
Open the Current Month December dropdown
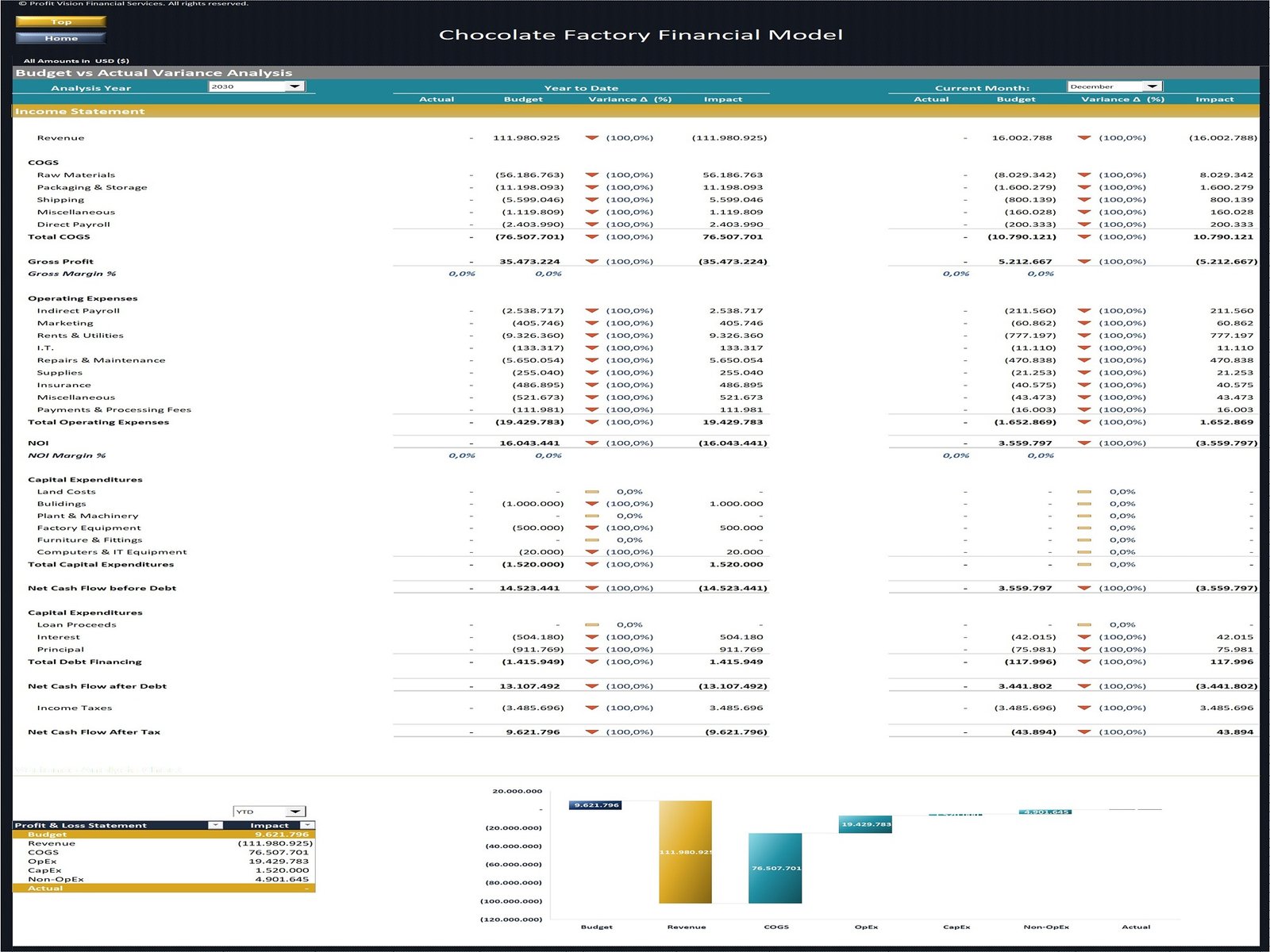(1153, 86)
